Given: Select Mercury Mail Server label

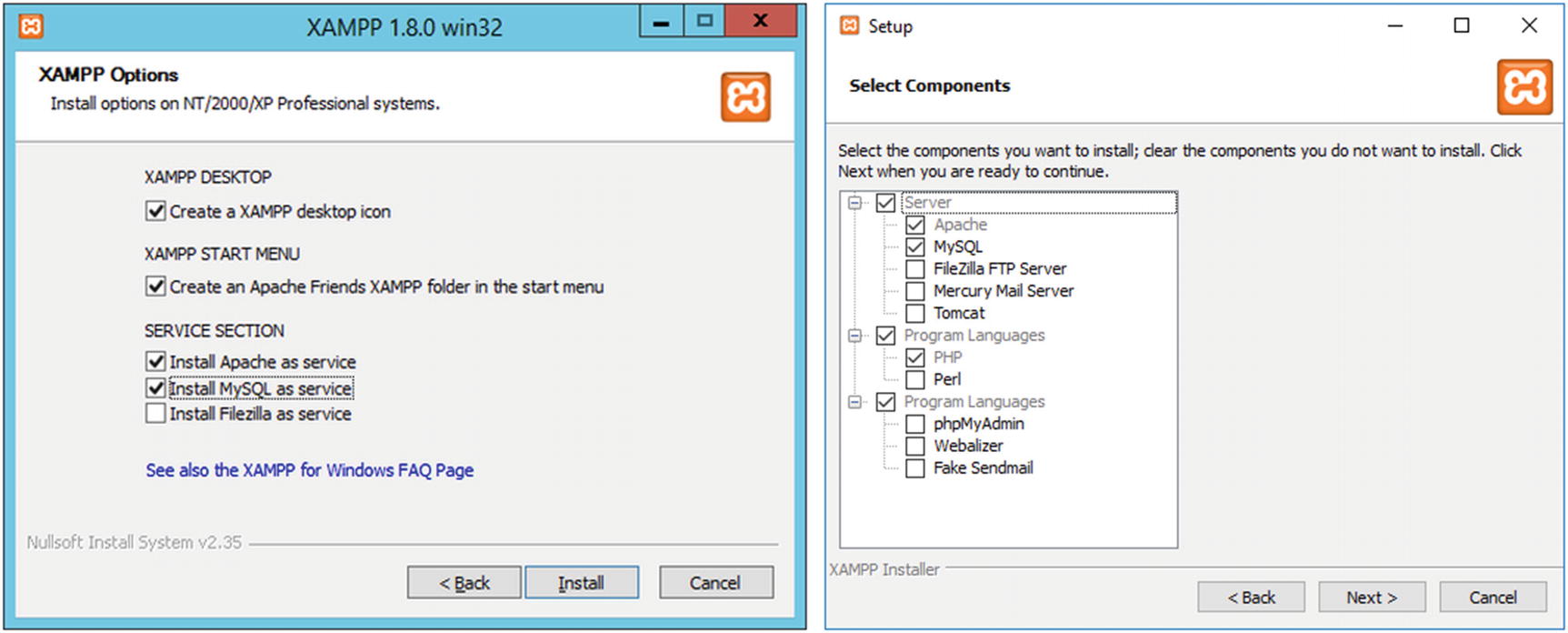Looking at the screenshot, I should coord(1004,291).
